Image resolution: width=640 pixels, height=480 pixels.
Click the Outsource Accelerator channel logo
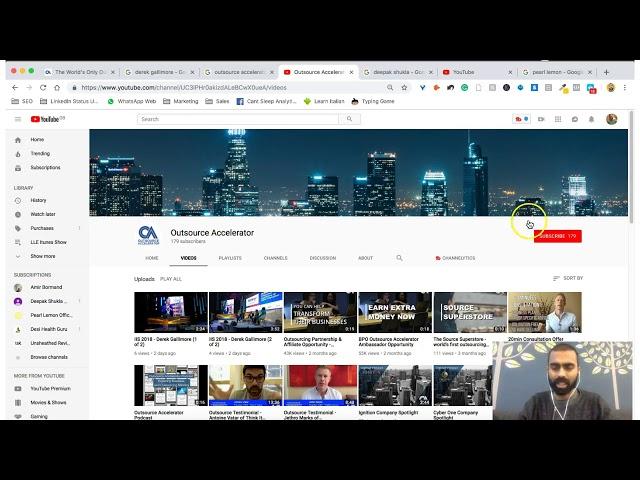point(149,236)
